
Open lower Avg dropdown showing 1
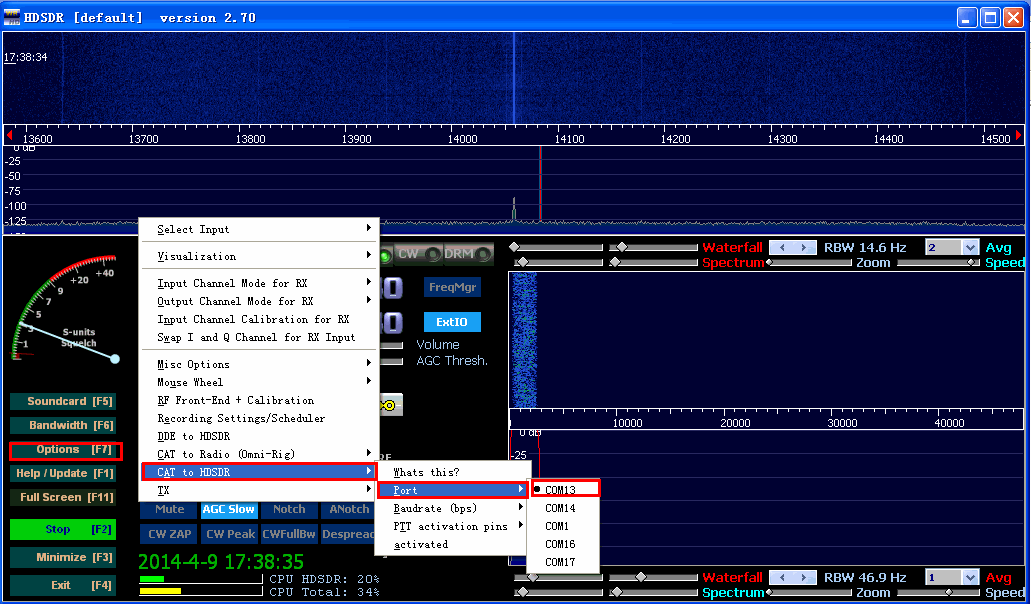(x=971, y=578)
